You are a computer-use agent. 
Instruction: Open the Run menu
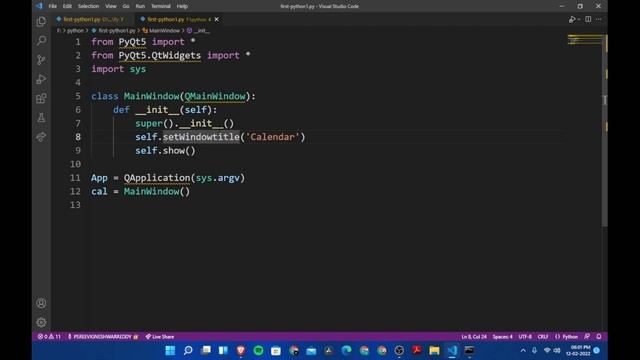coord(140,6)
